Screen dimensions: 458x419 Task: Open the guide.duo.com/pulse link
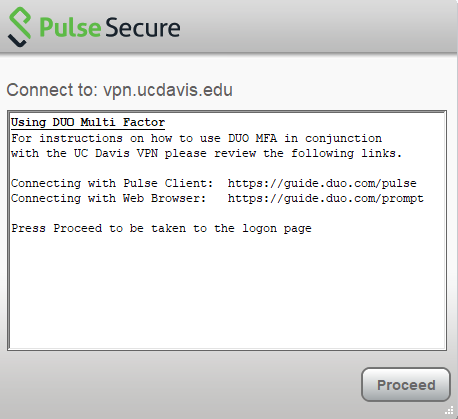click(322, 183)
